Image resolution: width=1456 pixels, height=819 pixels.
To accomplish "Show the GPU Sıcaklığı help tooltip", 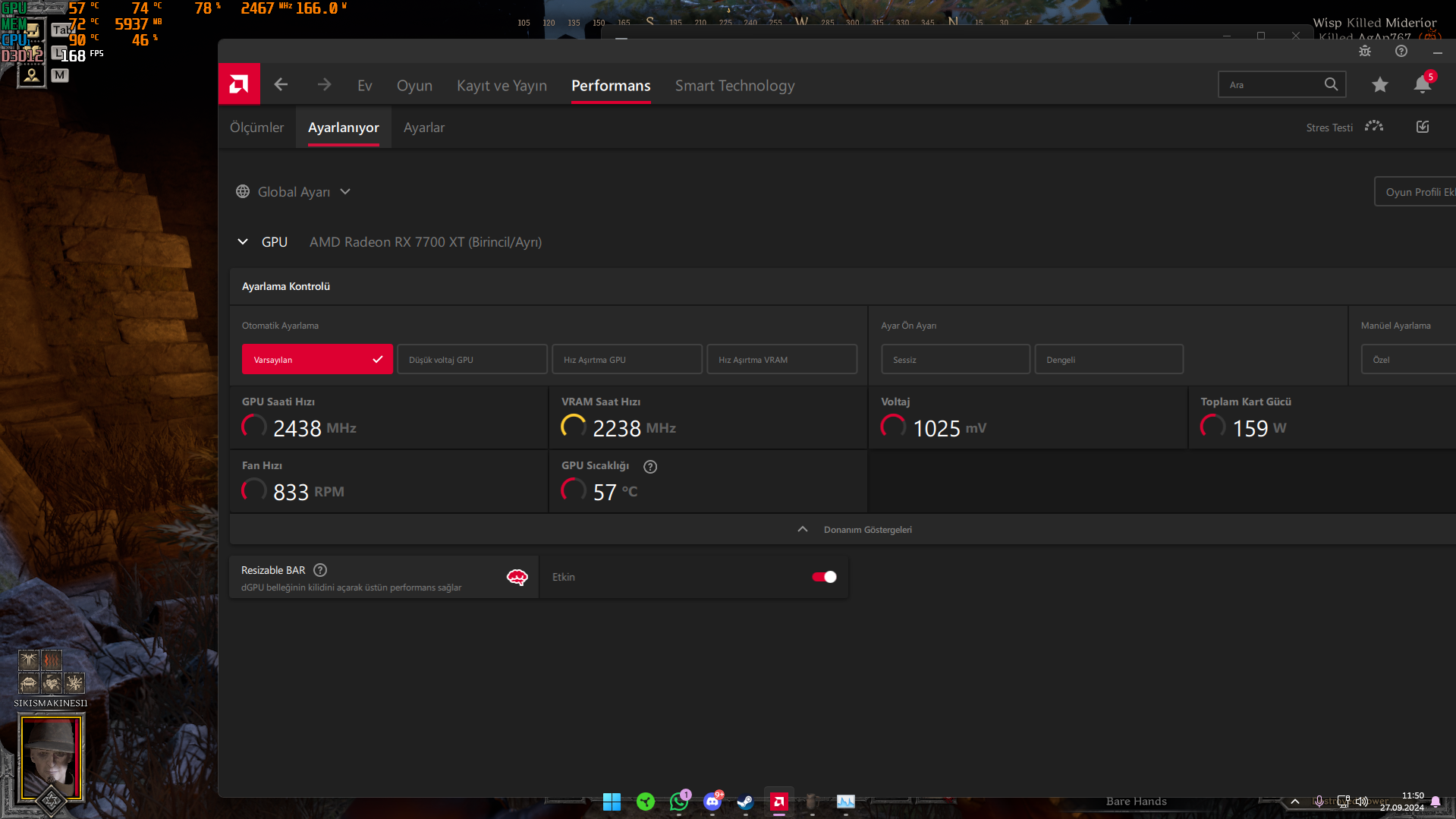I will click(x=650, y=467).
